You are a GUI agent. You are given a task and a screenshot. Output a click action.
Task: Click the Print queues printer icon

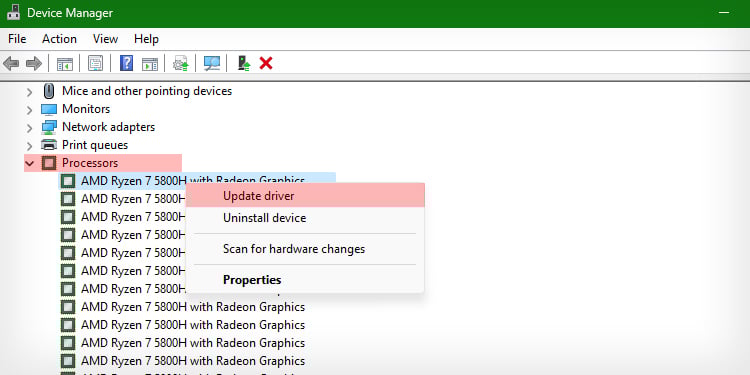coord(49,145)
